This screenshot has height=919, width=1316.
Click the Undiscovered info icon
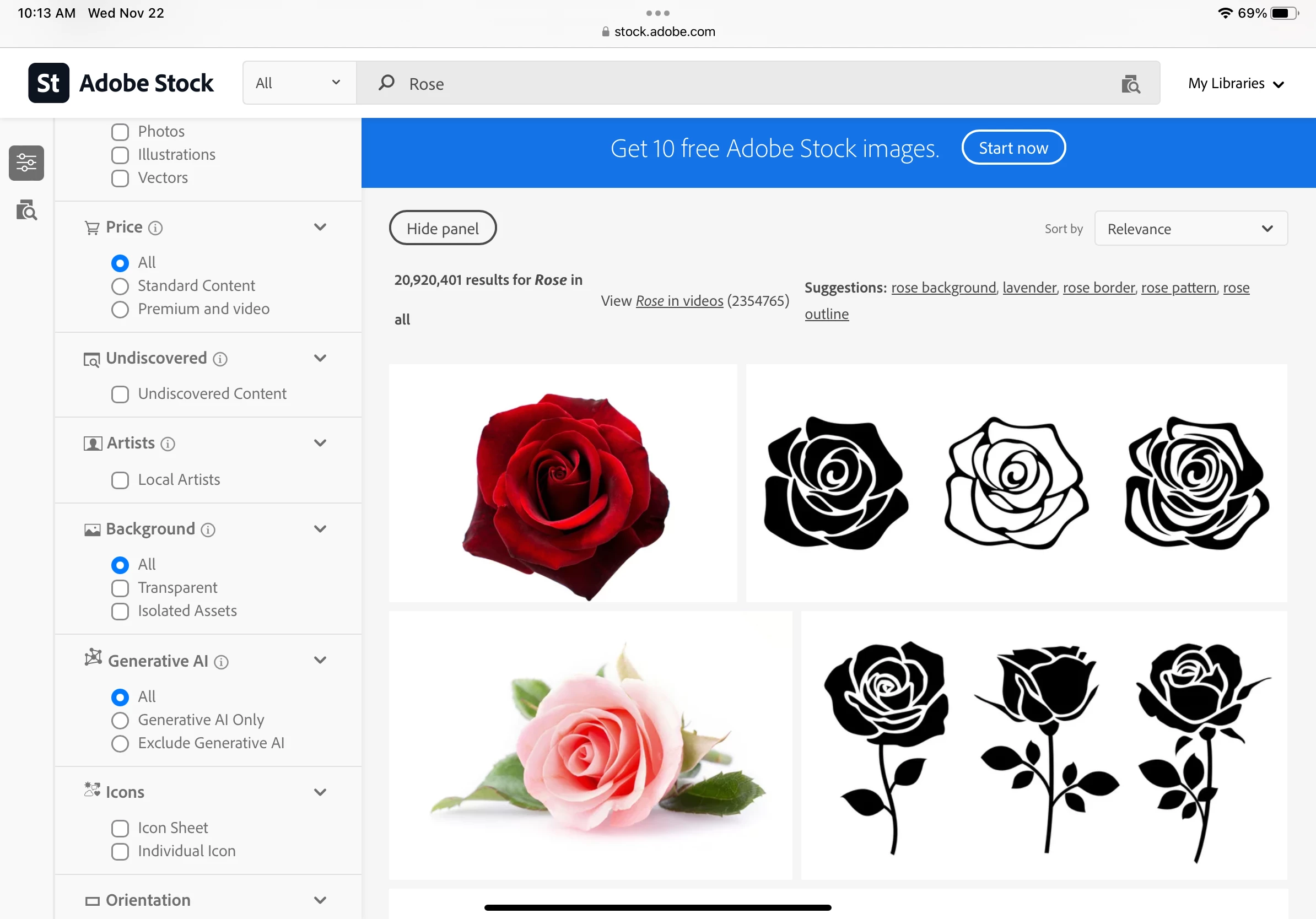point(220,359)
